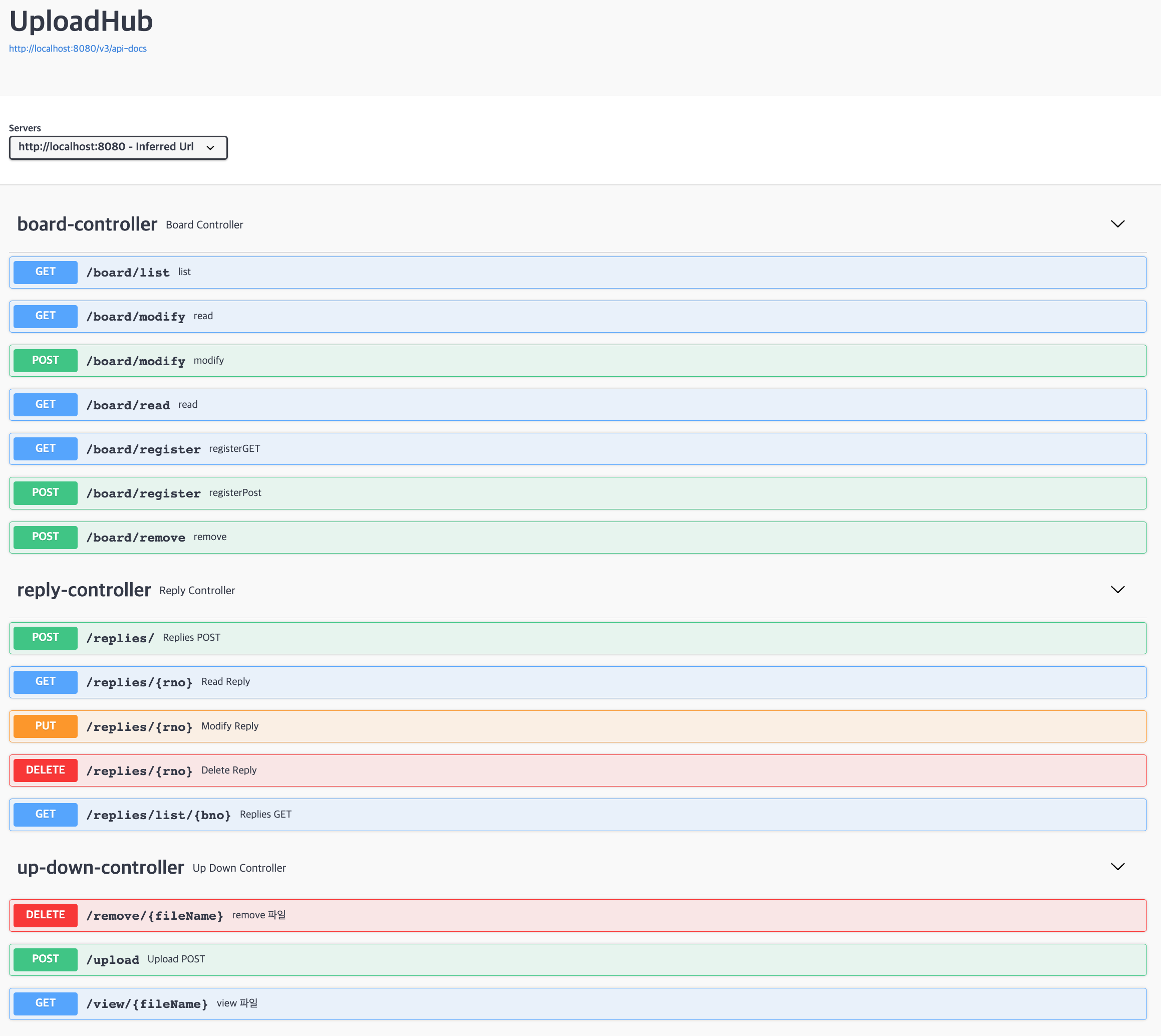Click the PUT badge on /replies/{rno}

(x=45, y=726)
